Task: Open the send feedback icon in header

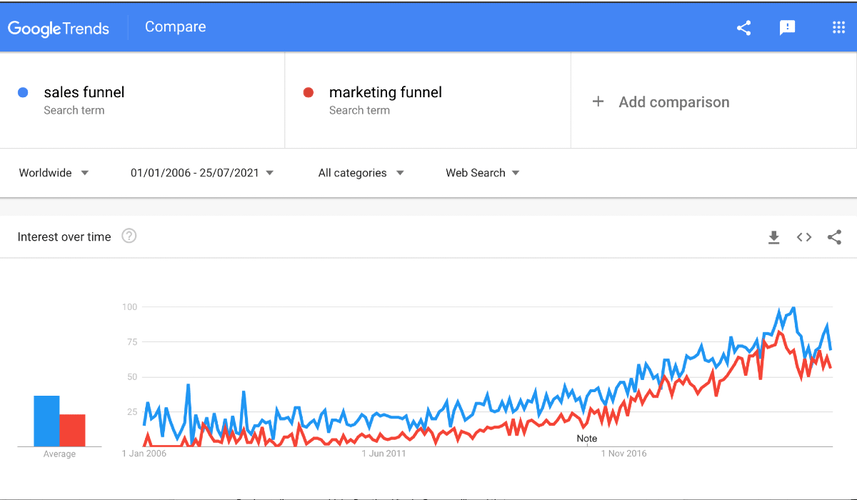Action: [x=787, y=28]
